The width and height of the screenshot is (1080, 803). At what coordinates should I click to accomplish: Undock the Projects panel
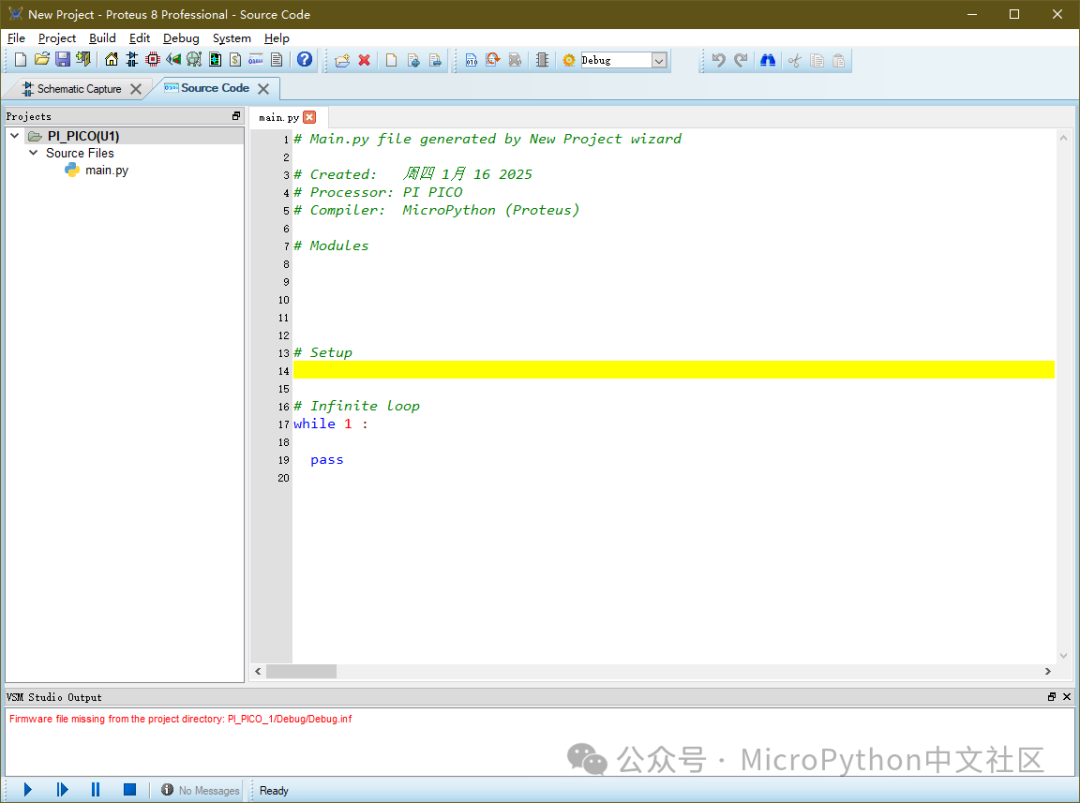pyautogui.click(x=236, y=116)
